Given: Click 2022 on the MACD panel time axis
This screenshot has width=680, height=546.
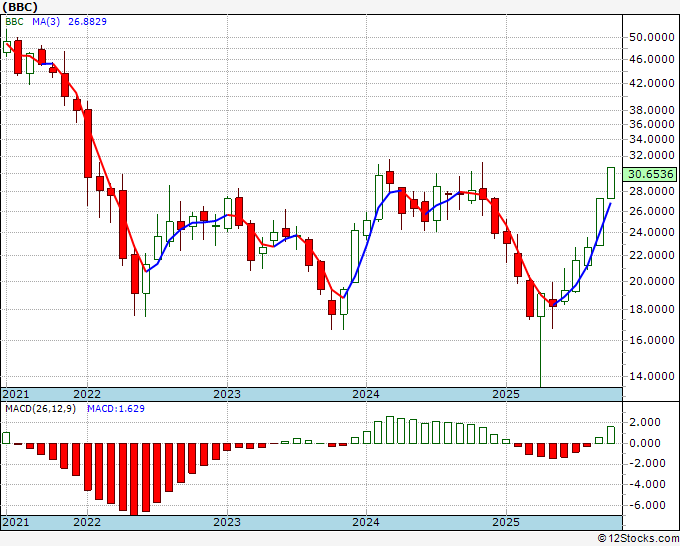Looking at the screenshot, I should (x=87, y=522).
